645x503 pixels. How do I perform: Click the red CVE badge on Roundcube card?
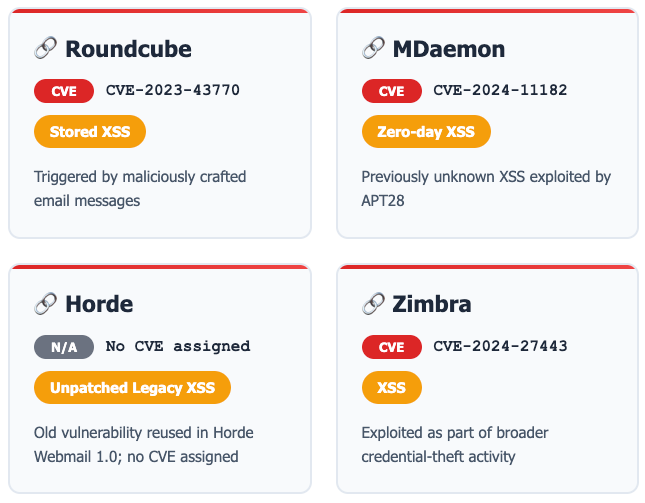64,91
